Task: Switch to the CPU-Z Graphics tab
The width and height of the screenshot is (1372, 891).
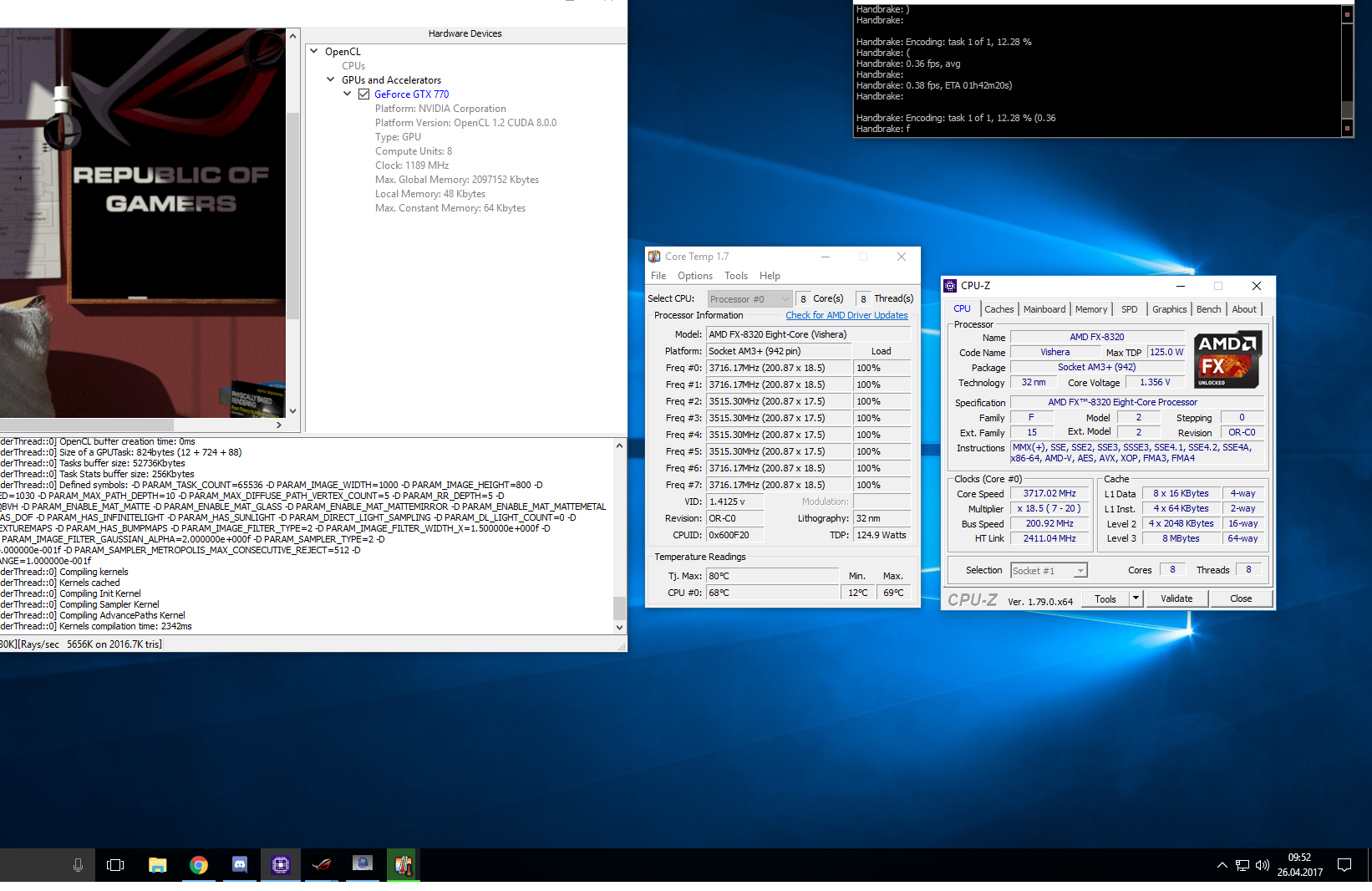Action: (x=1169, y=309)
